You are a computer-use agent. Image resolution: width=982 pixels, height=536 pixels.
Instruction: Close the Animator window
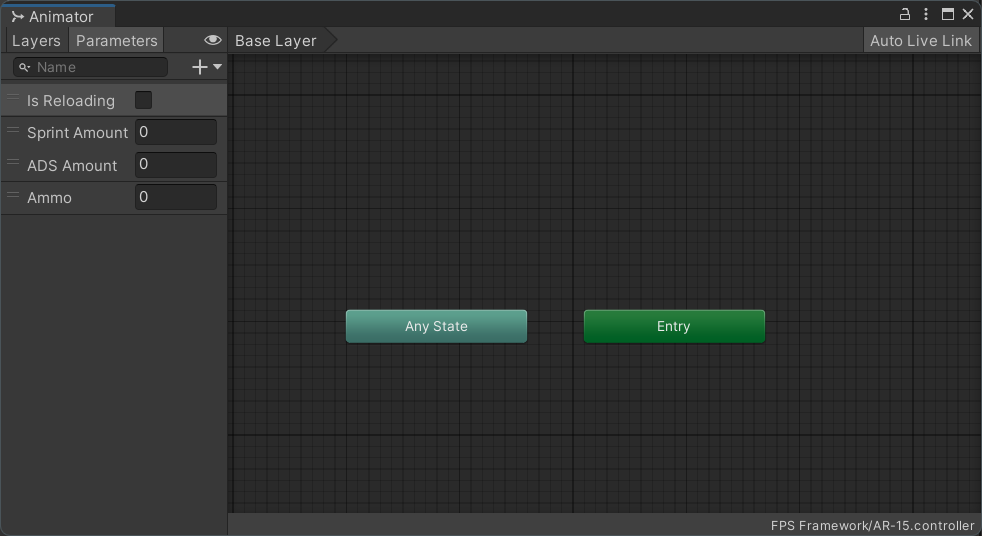coord(968,14)
